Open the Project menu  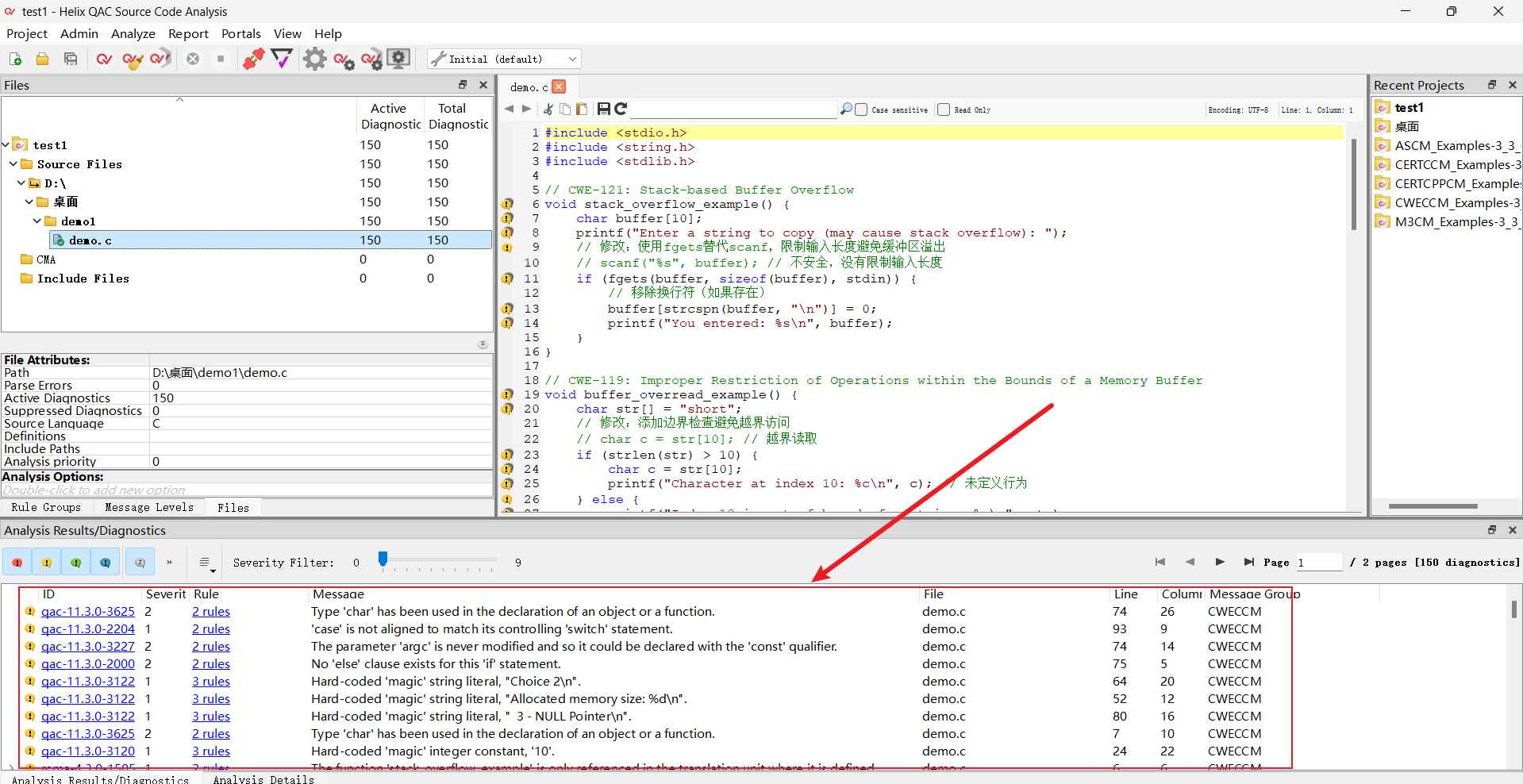[x=27, y=33]
